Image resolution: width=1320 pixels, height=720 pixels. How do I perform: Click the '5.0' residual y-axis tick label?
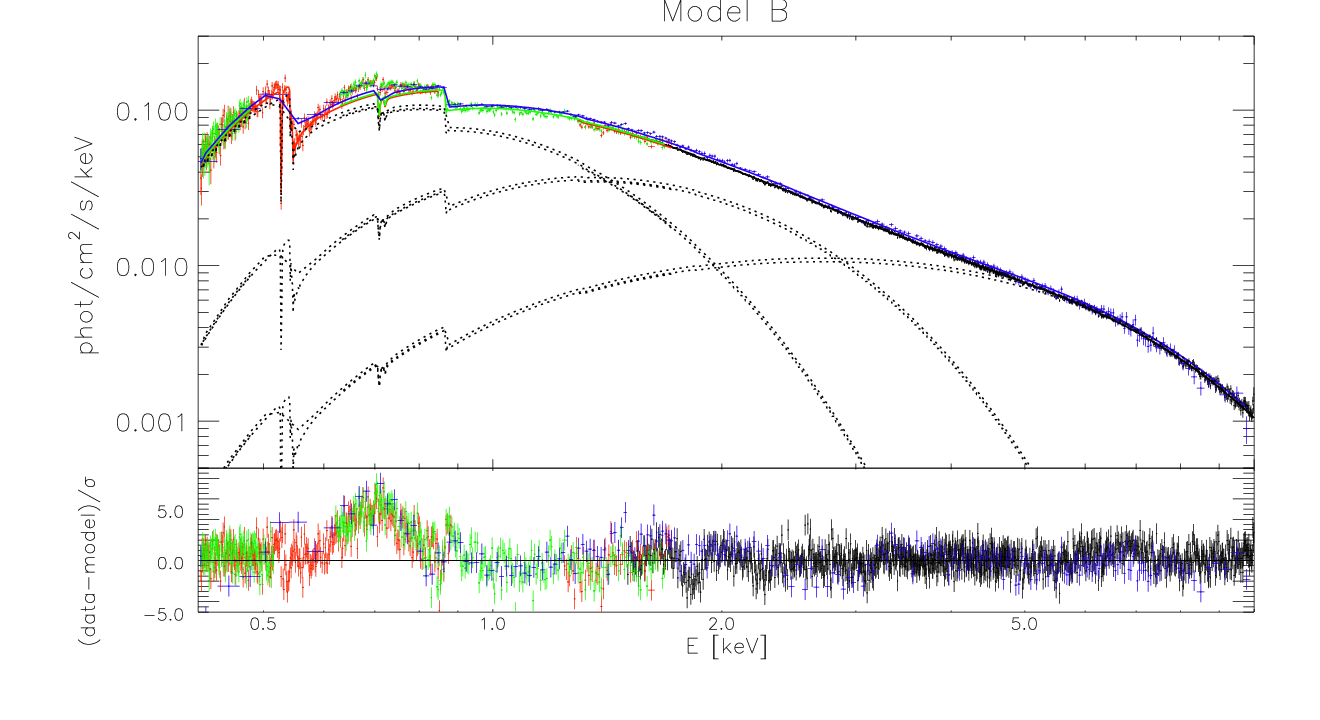[170, 513]
